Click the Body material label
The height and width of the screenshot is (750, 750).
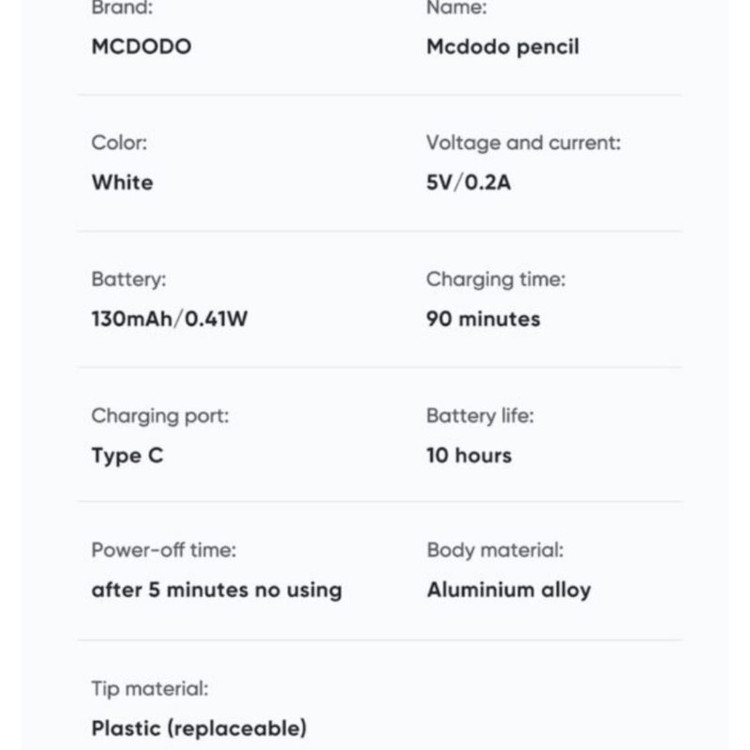click(495, 550)
